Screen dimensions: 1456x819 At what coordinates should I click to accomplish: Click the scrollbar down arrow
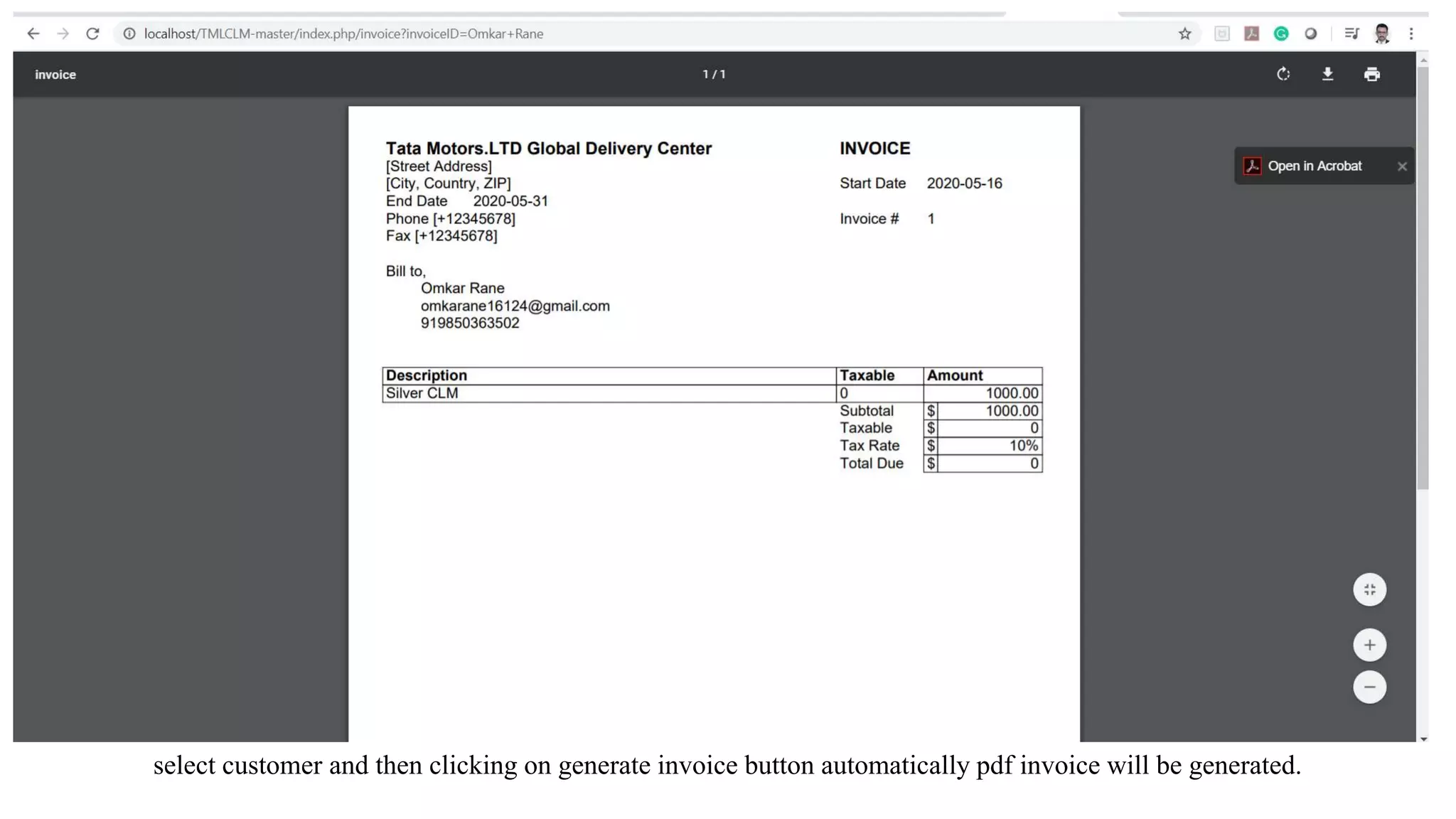click(x=1423, y=739)
